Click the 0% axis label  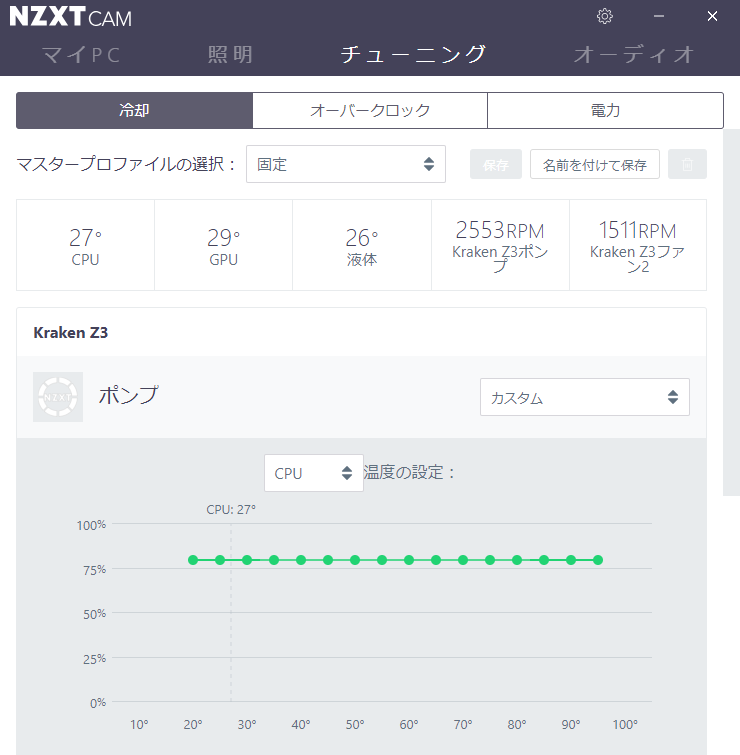point(98,703)
